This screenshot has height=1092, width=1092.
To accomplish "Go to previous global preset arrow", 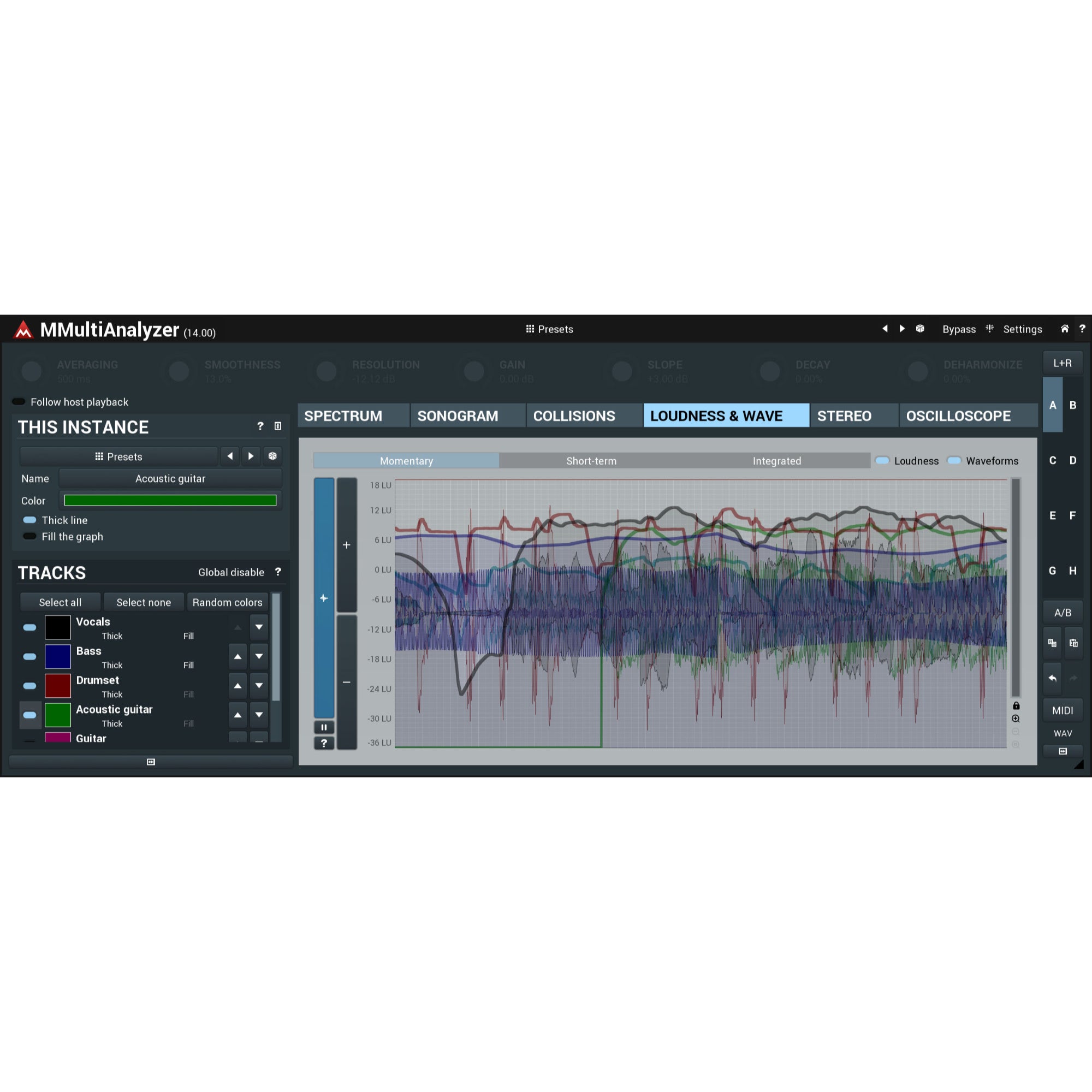I will pyautogui.click(x=885, y=328).
